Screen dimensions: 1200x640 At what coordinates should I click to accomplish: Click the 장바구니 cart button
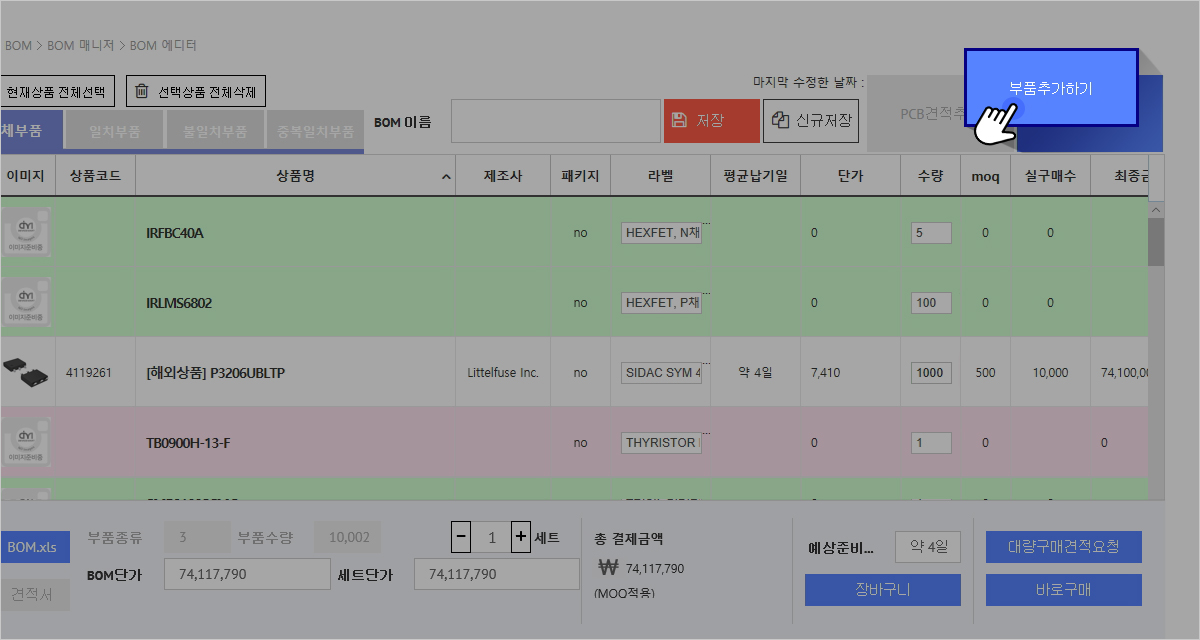[882, 590]
